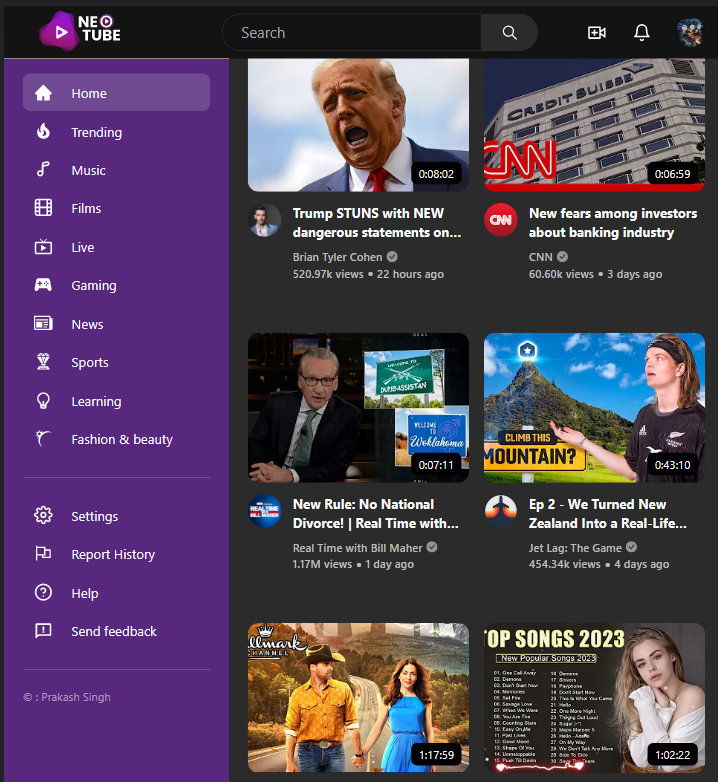Click the CNN channel name text
Screen dimensions: 718x782
click(540, 257)
